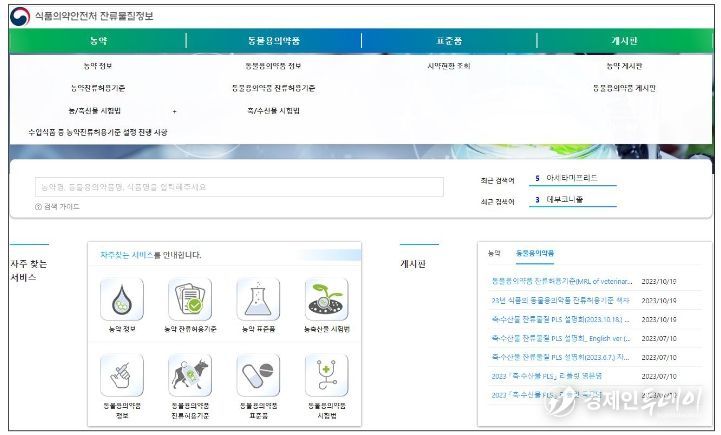Click the 시약관련 조회 submenu link
Screen dimensions: 721x435
[x=449, y=66]
